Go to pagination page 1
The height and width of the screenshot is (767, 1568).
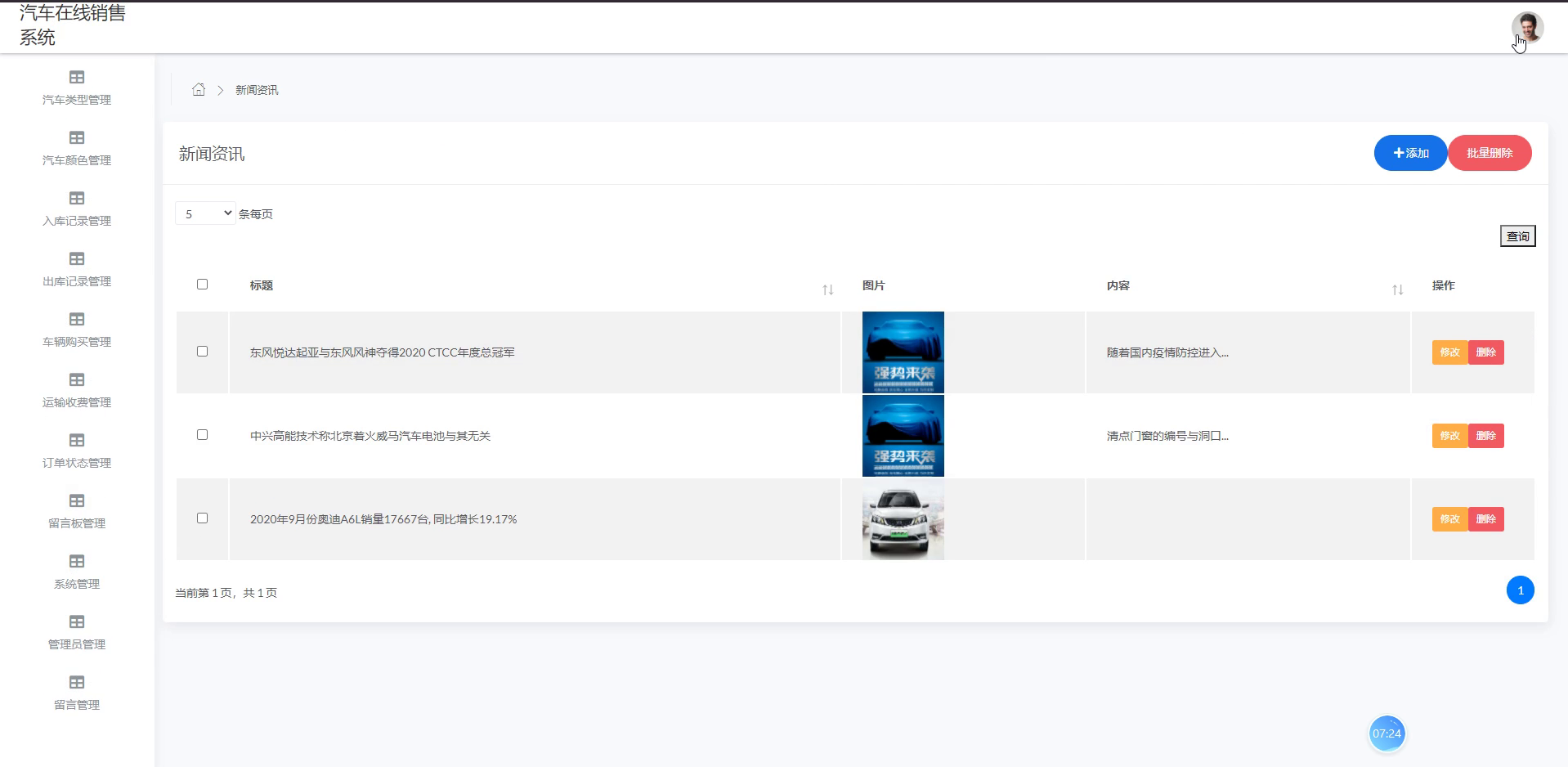[x=1520, y=590]
